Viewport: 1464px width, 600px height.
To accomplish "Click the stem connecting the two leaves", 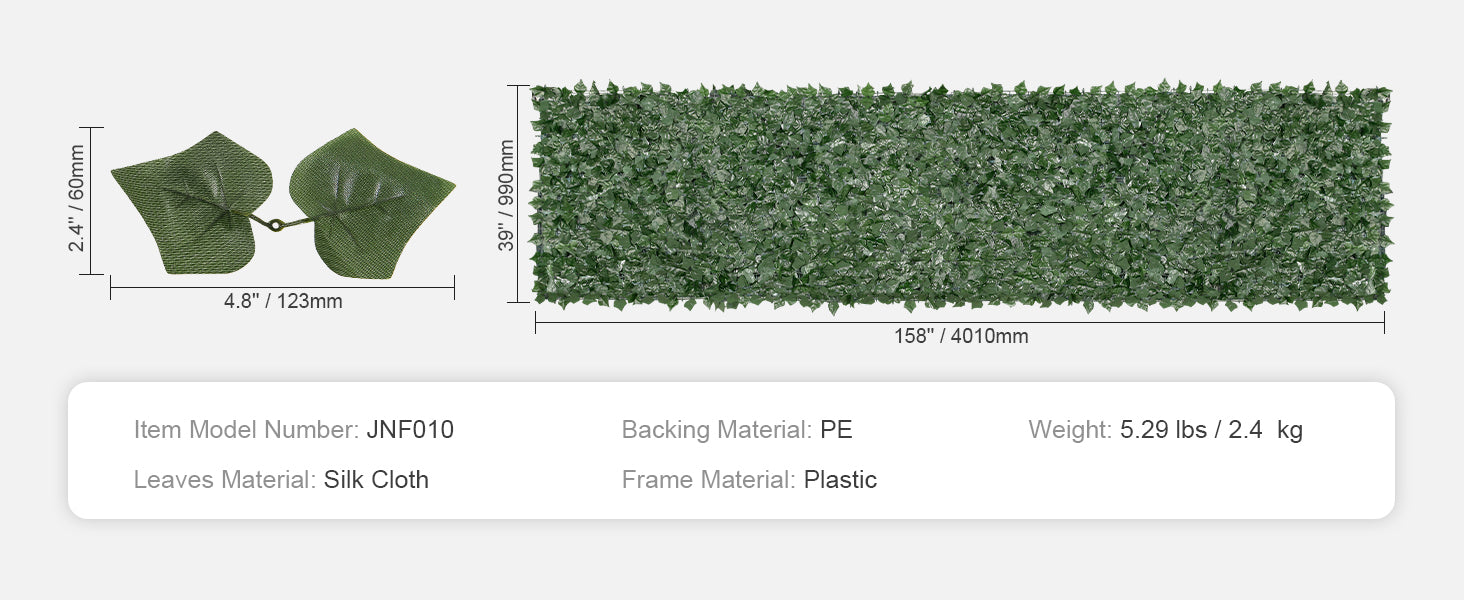I will (x=272, y=224).
